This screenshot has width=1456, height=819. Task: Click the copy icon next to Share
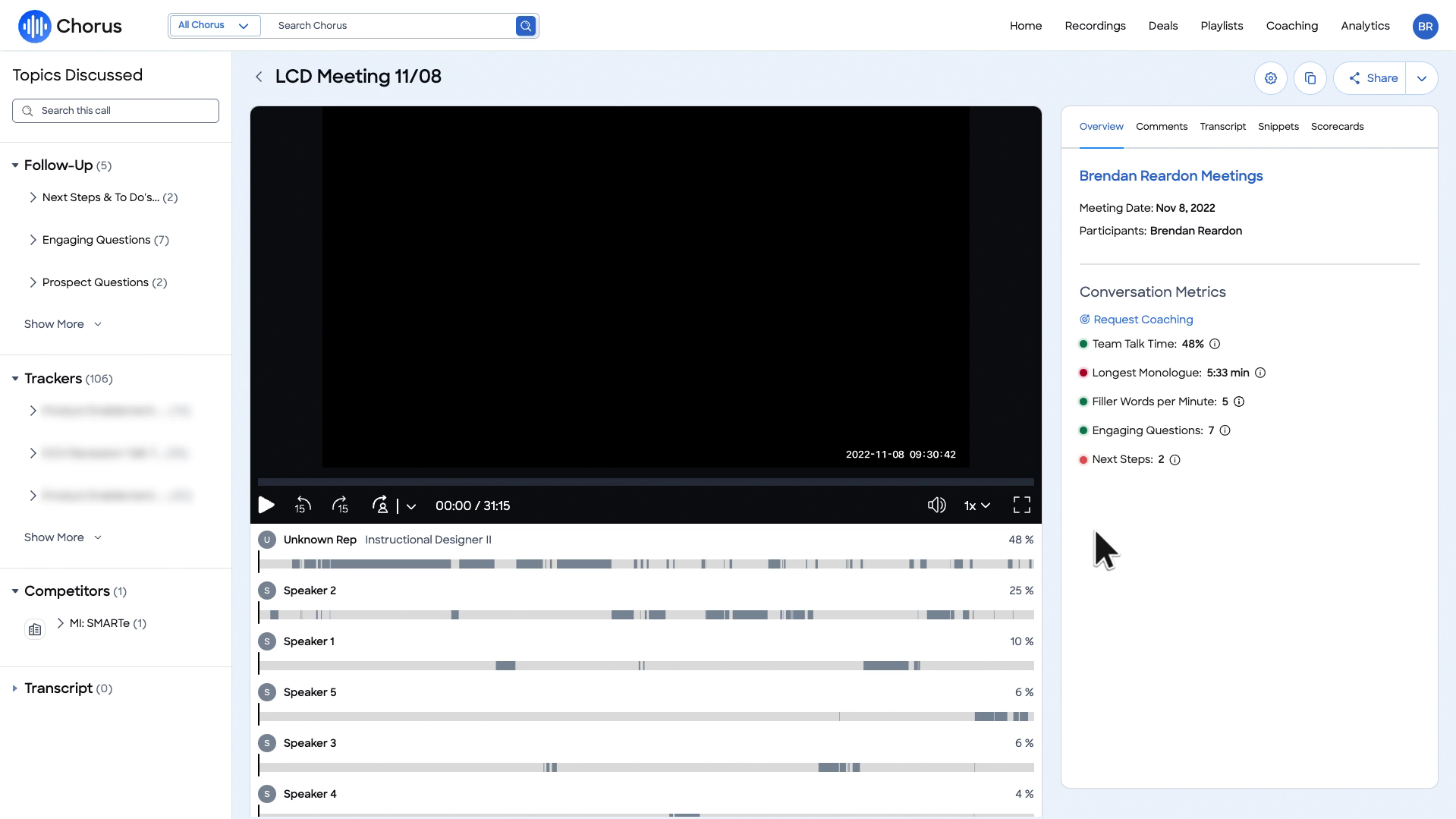[x=1310, y=78]
